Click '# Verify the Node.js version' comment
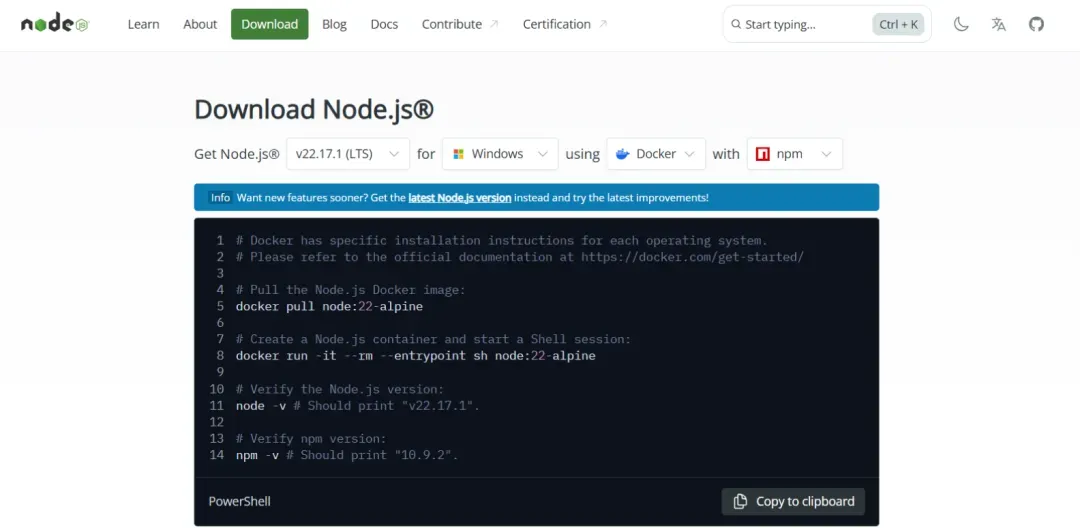 340,389
